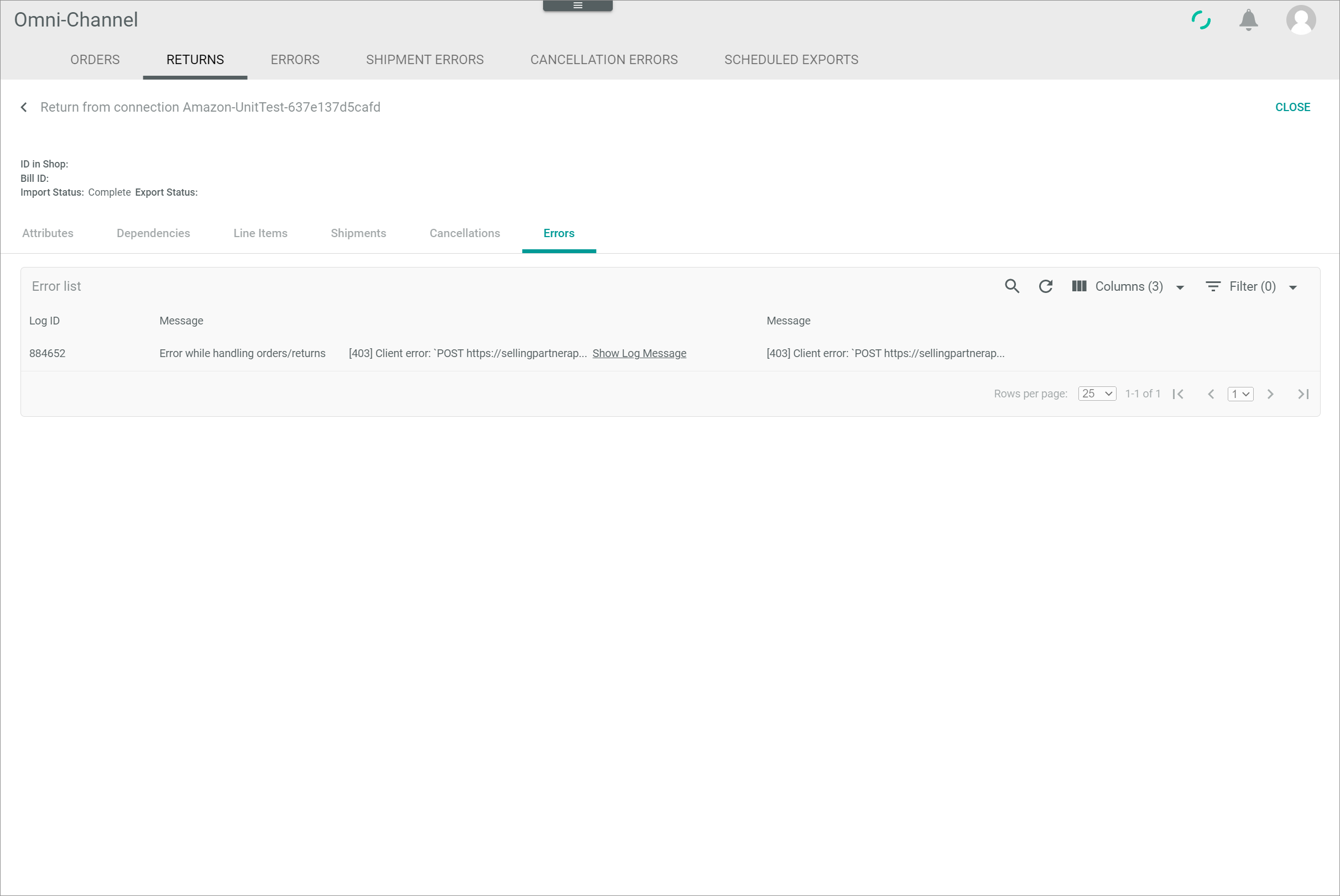
Task: Open the page number selector
Action: (x=1240, y=394)
